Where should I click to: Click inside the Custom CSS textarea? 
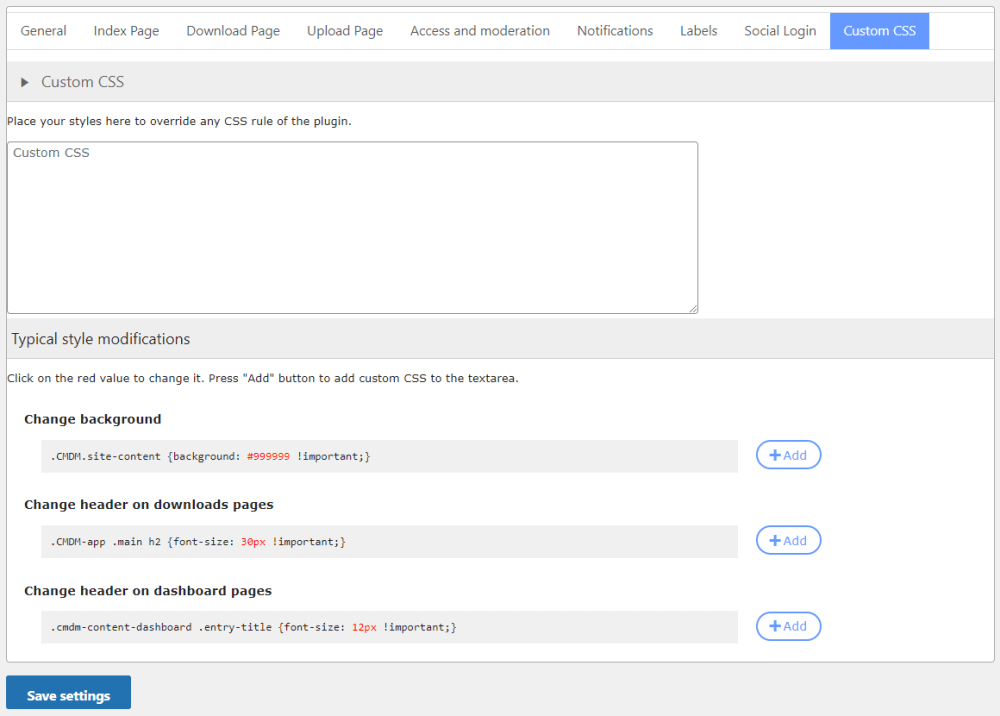point(352,228)
